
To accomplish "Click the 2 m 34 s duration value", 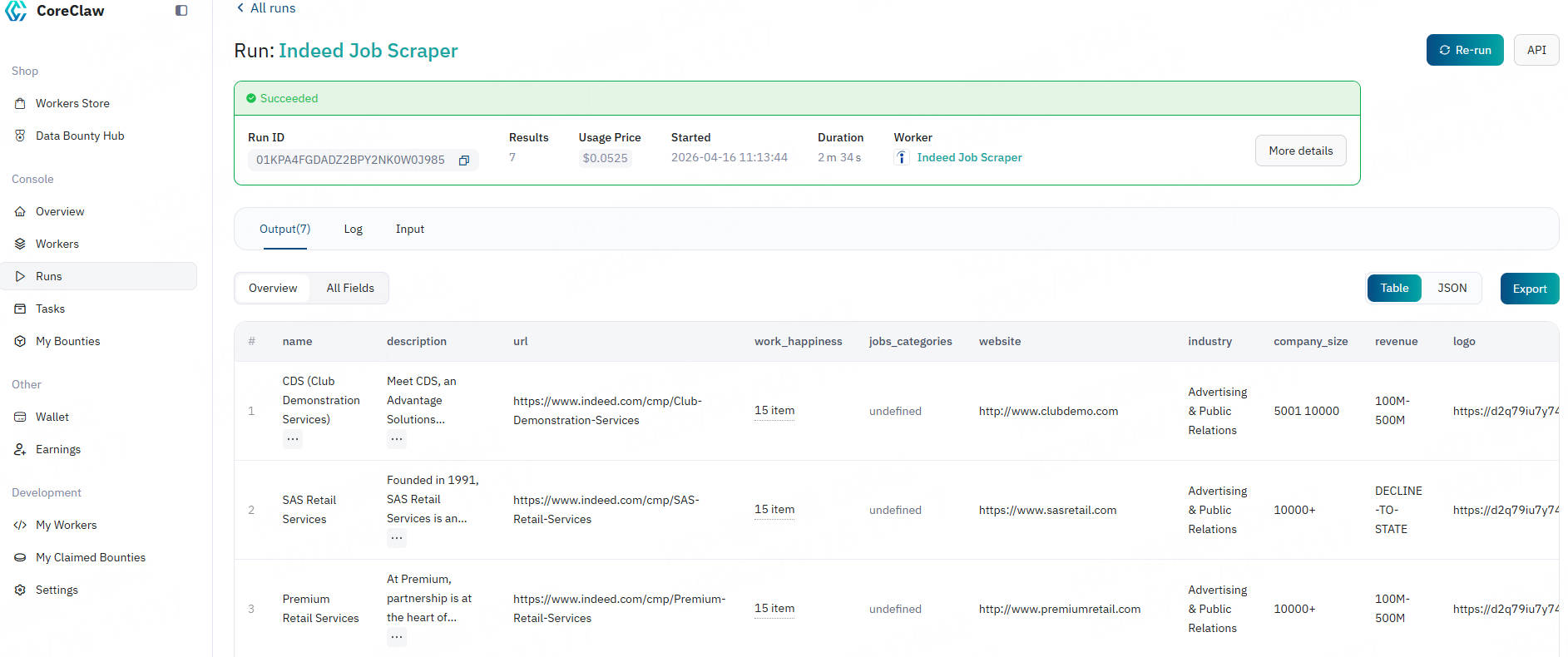I will click(x=838, y=157).
